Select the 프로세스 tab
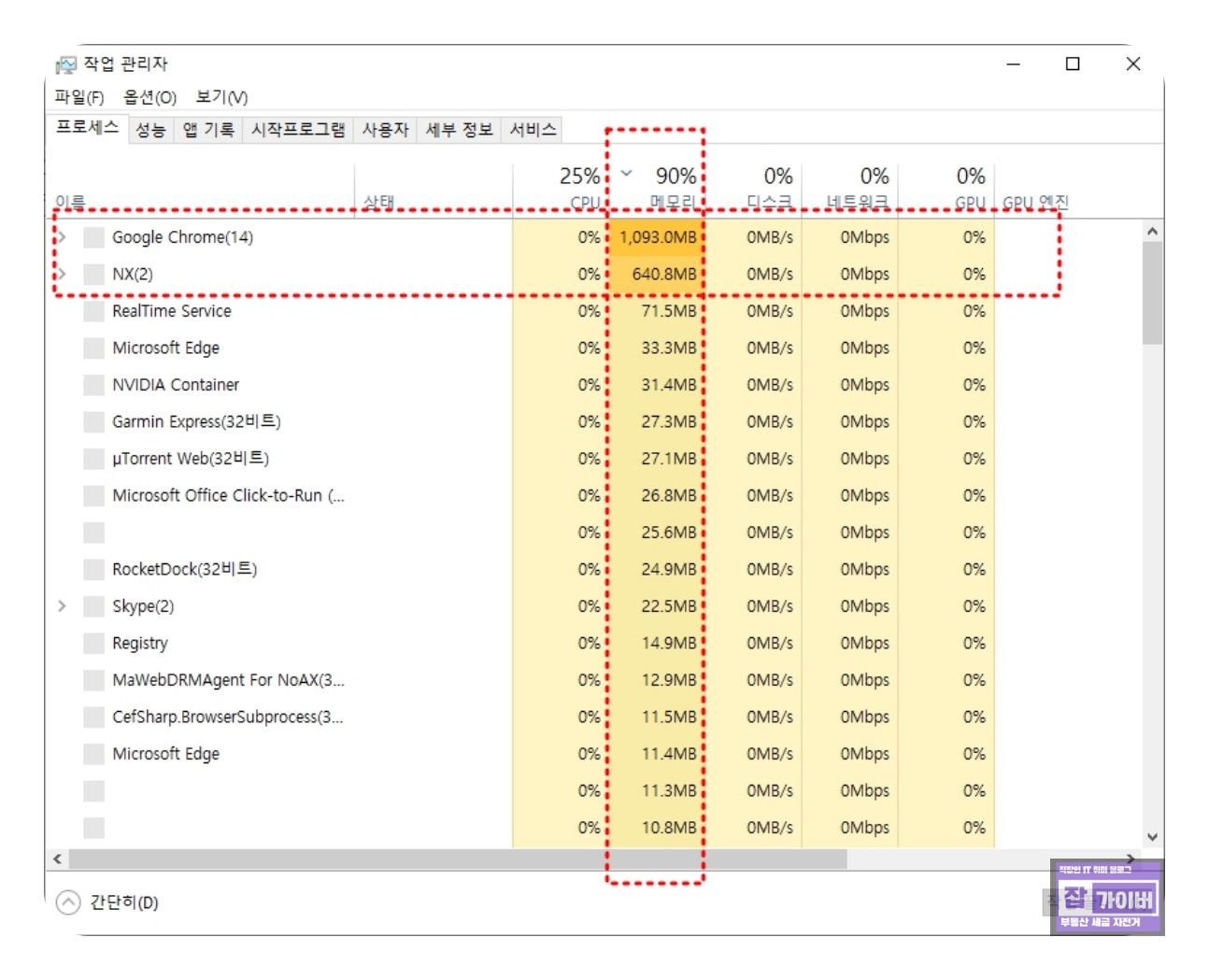The image size is (1209, 980). [x=87, y=128]
